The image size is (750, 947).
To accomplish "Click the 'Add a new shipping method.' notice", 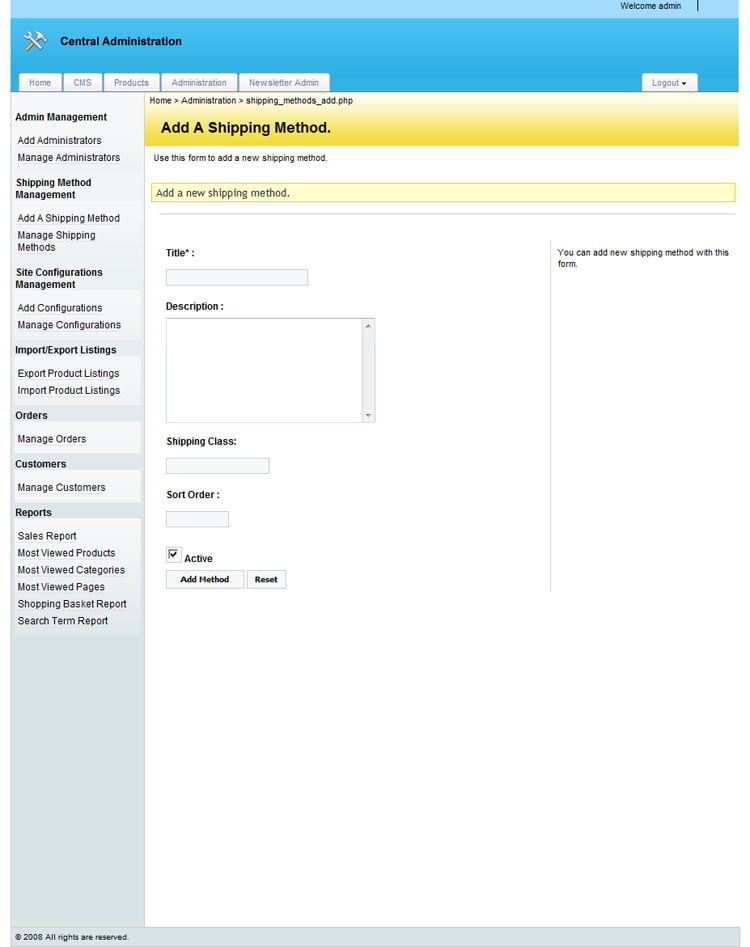I will click(443, 193).
